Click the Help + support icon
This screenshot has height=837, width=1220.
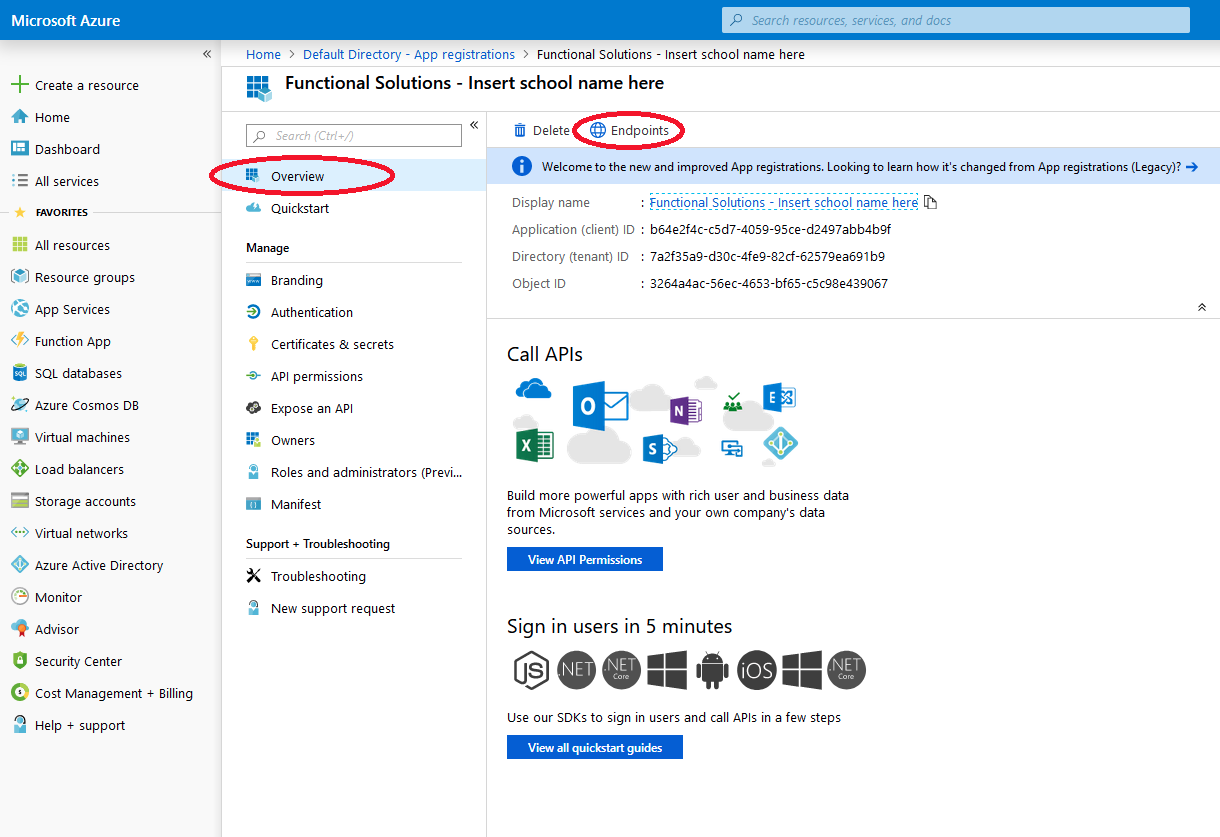click(19, 725)
